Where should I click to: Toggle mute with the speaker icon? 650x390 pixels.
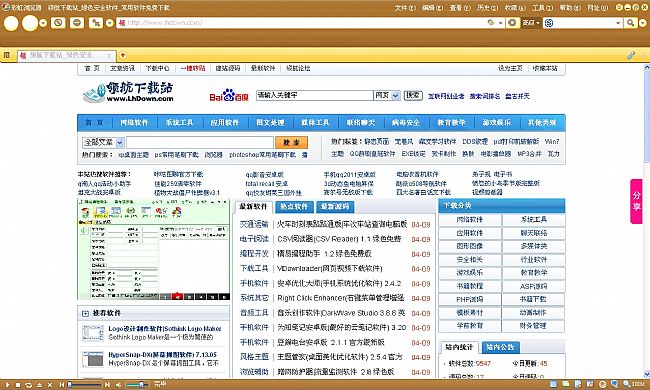pyautogui.click(x=118, y=385)
